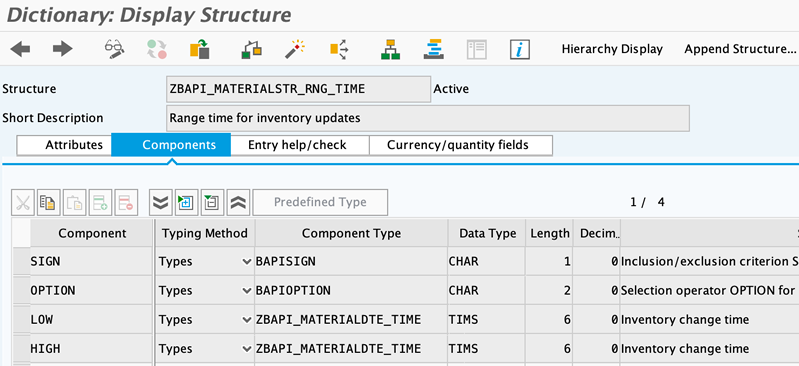Open the Currency/quantity fields tab
The image size is (799, 366).
coord(461,145)
